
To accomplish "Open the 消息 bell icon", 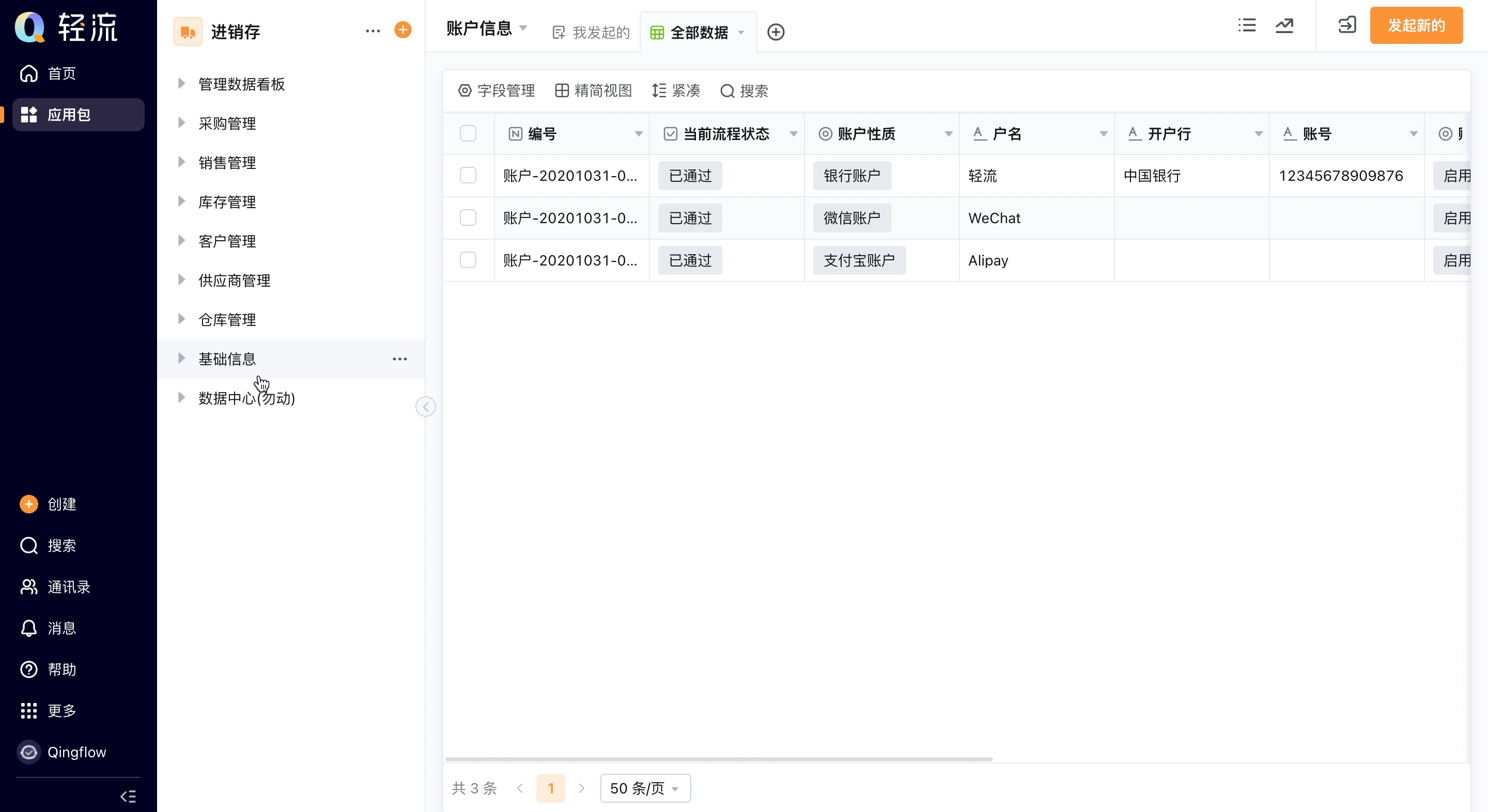I will click(x=29, y=628).
